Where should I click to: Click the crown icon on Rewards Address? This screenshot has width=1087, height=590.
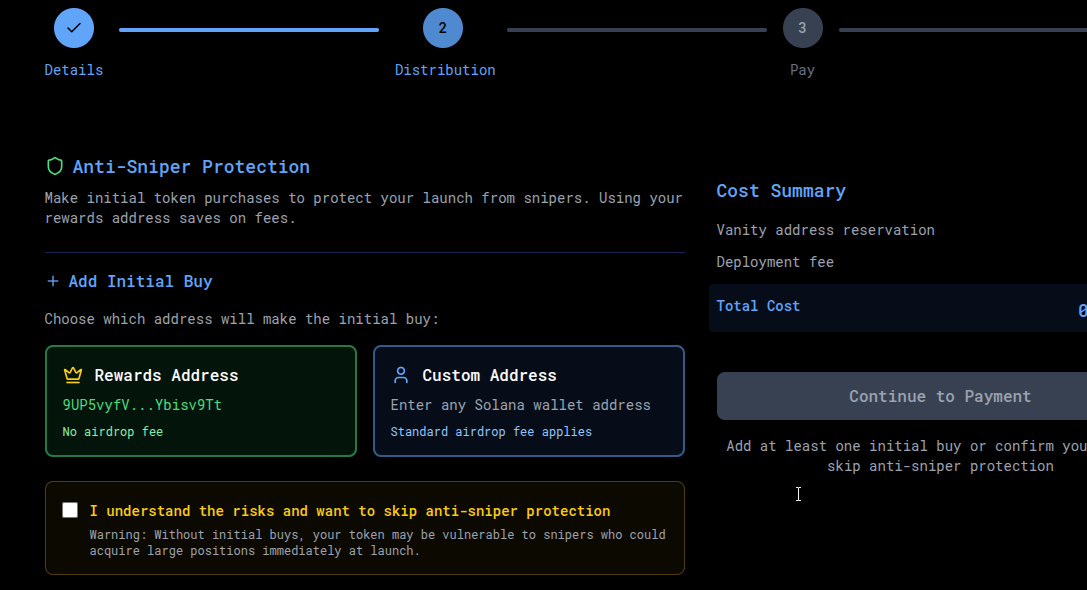click(x=73, y=375)
